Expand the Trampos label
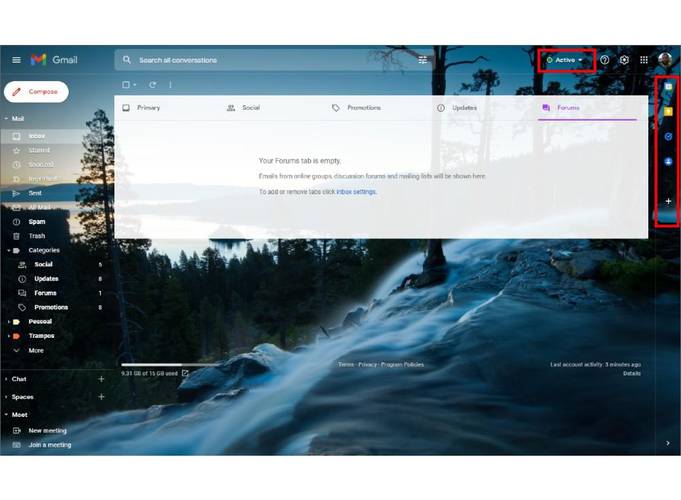The width and height of the screenshot is (681, 500). (9, 336)
